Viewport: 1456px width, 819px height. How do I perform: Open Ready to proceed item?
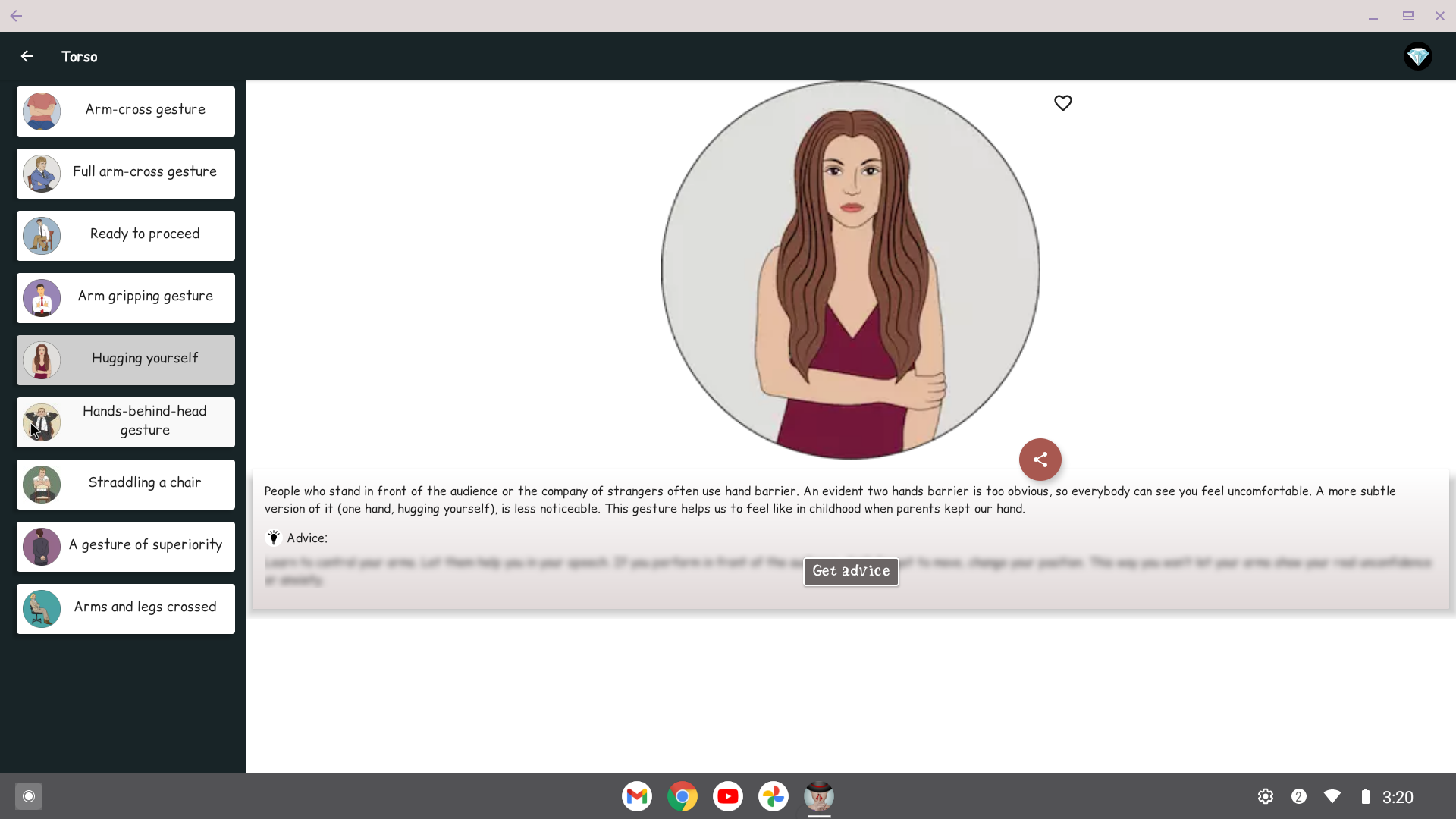click(x=126, y=236)
